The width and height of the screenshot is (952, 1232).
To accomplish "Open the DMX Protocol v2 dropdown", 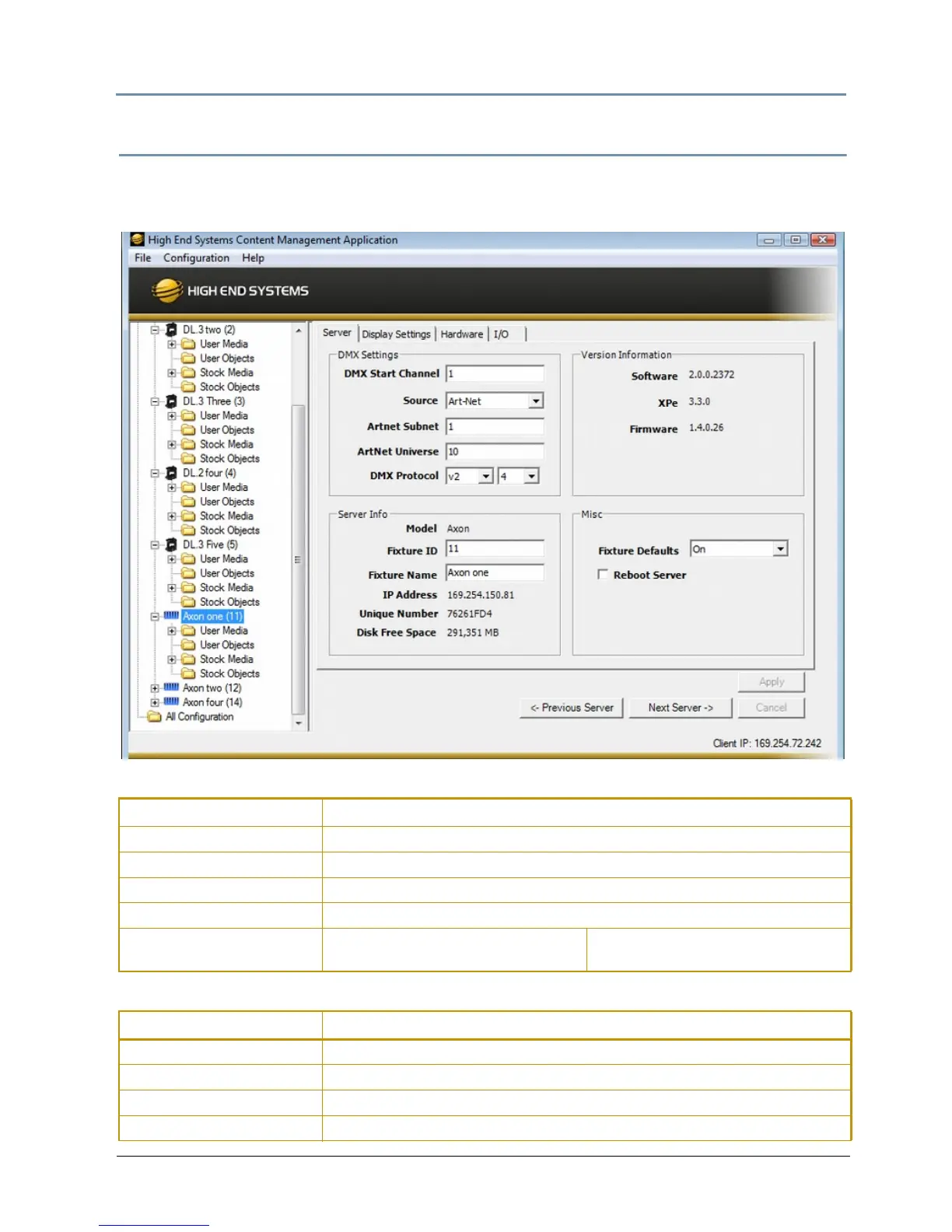I will (485, 476).
